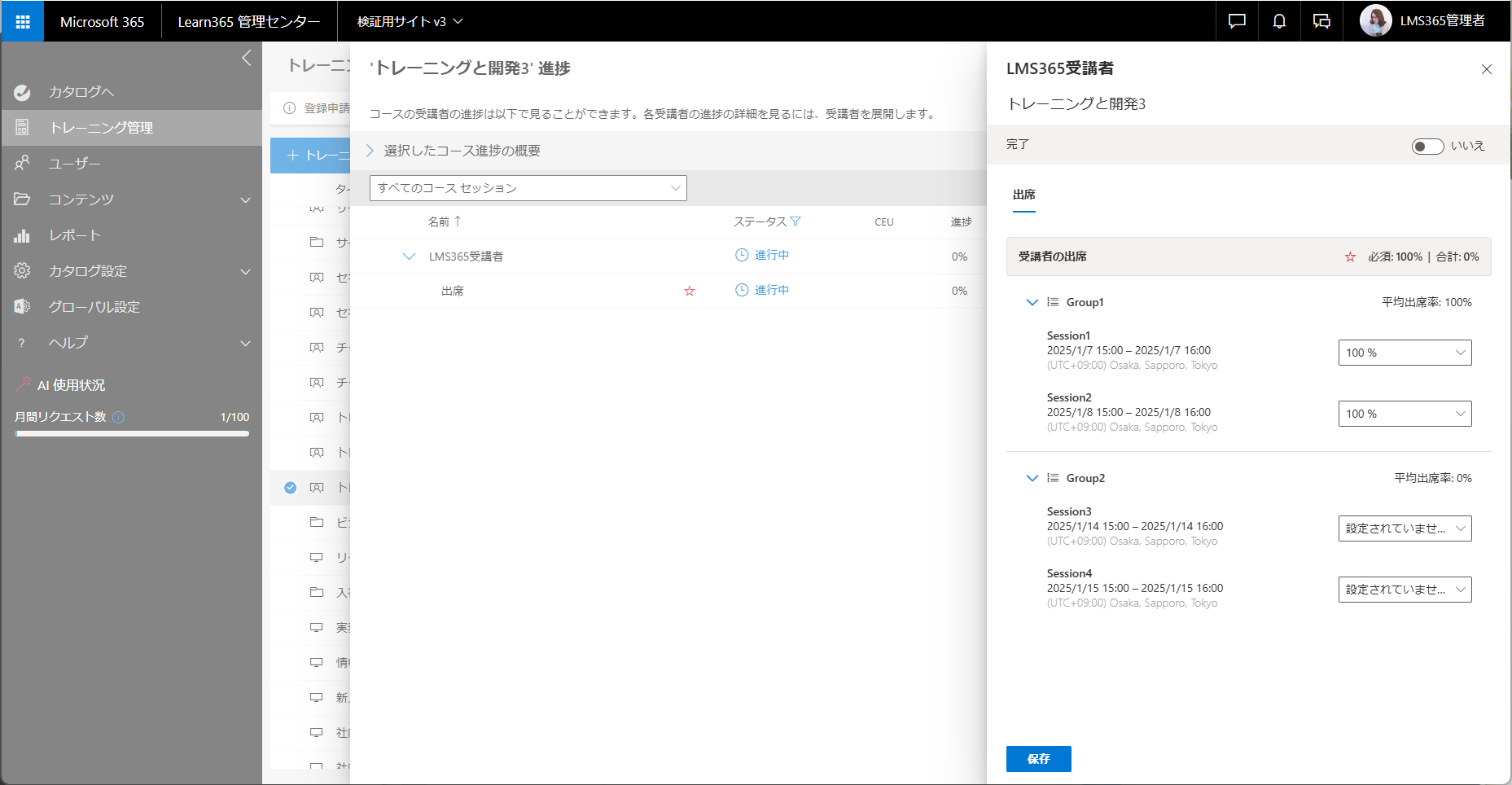Click the red star on the 出席 row
The width and height of the screenshot is (1512, 785).
[x=690, y=291]
